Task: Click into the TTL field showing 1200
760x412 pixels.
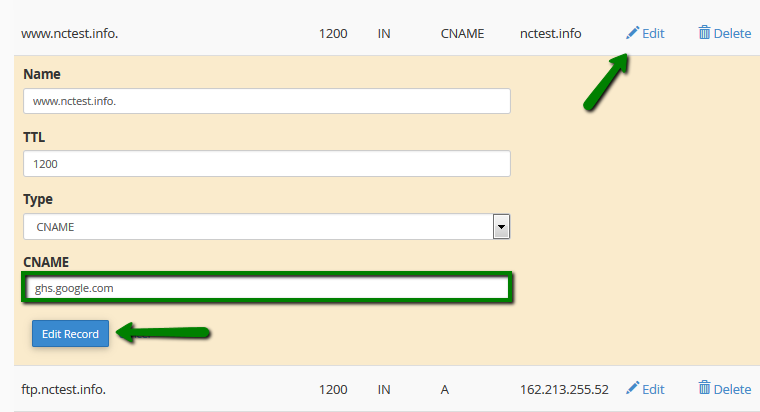Action: 267,163
